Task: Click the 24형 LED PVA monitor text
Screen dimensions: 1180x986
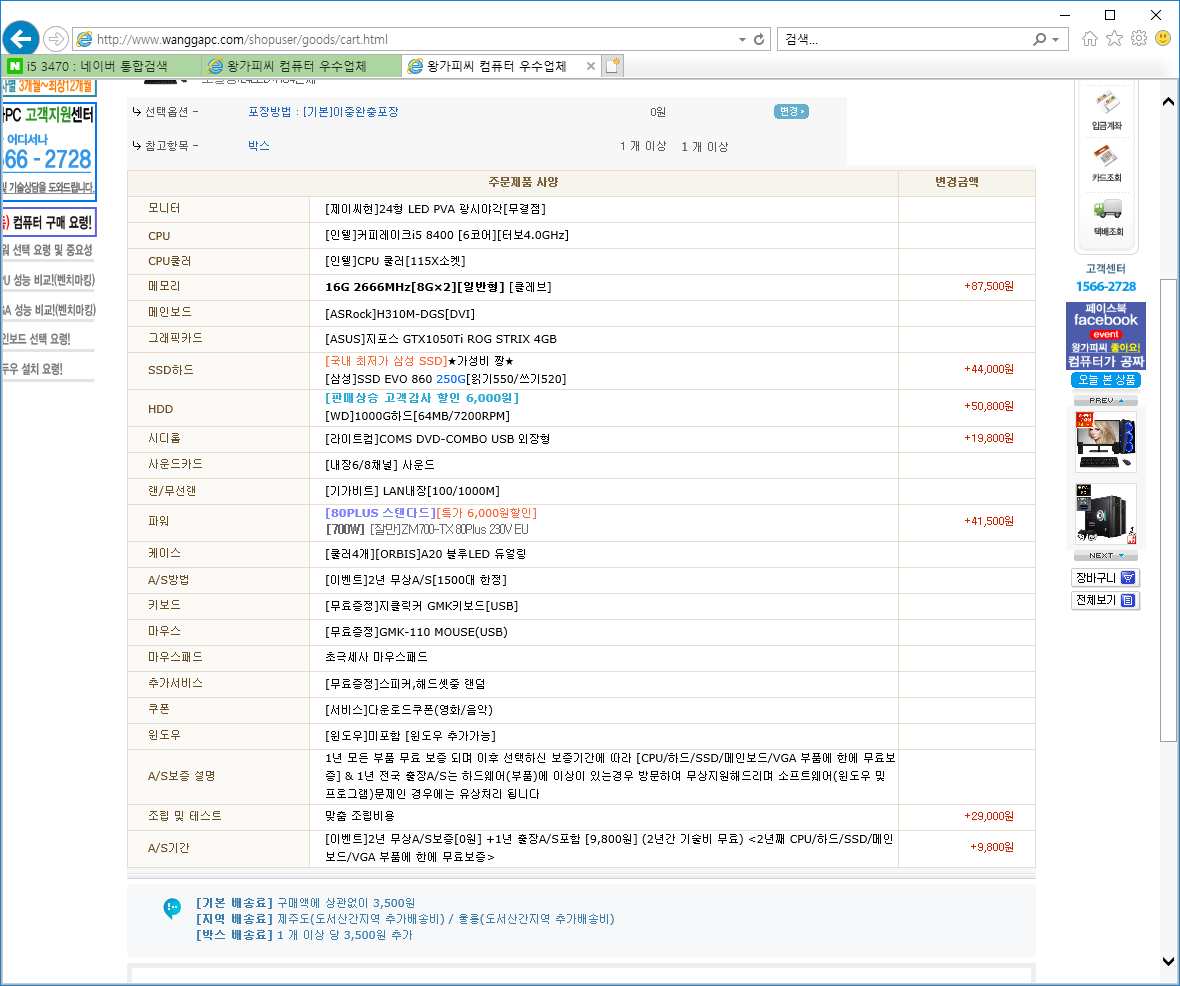Action: 436,208
